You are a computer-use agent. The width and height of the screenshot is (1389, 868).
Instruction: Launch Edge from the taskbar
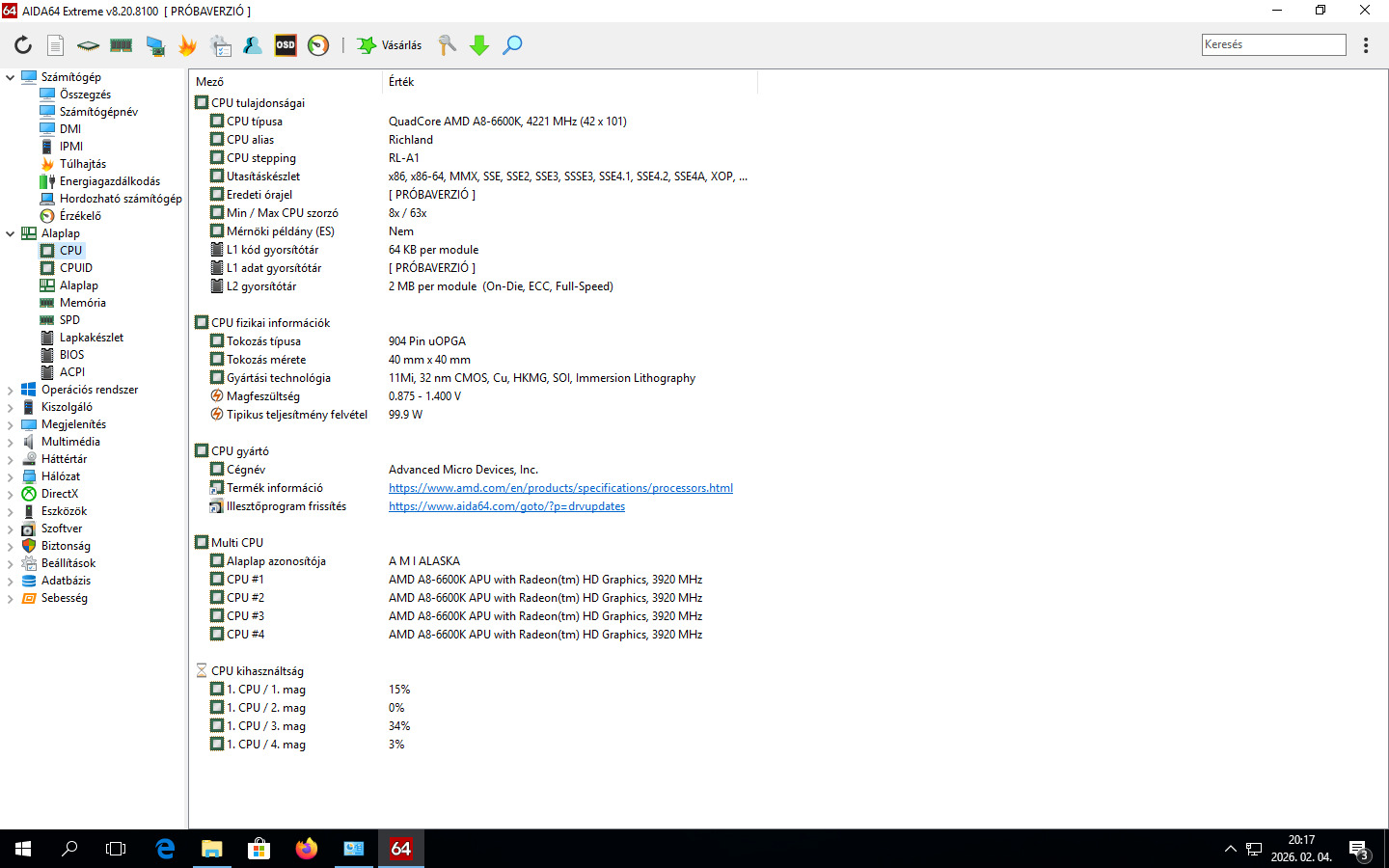165,849
